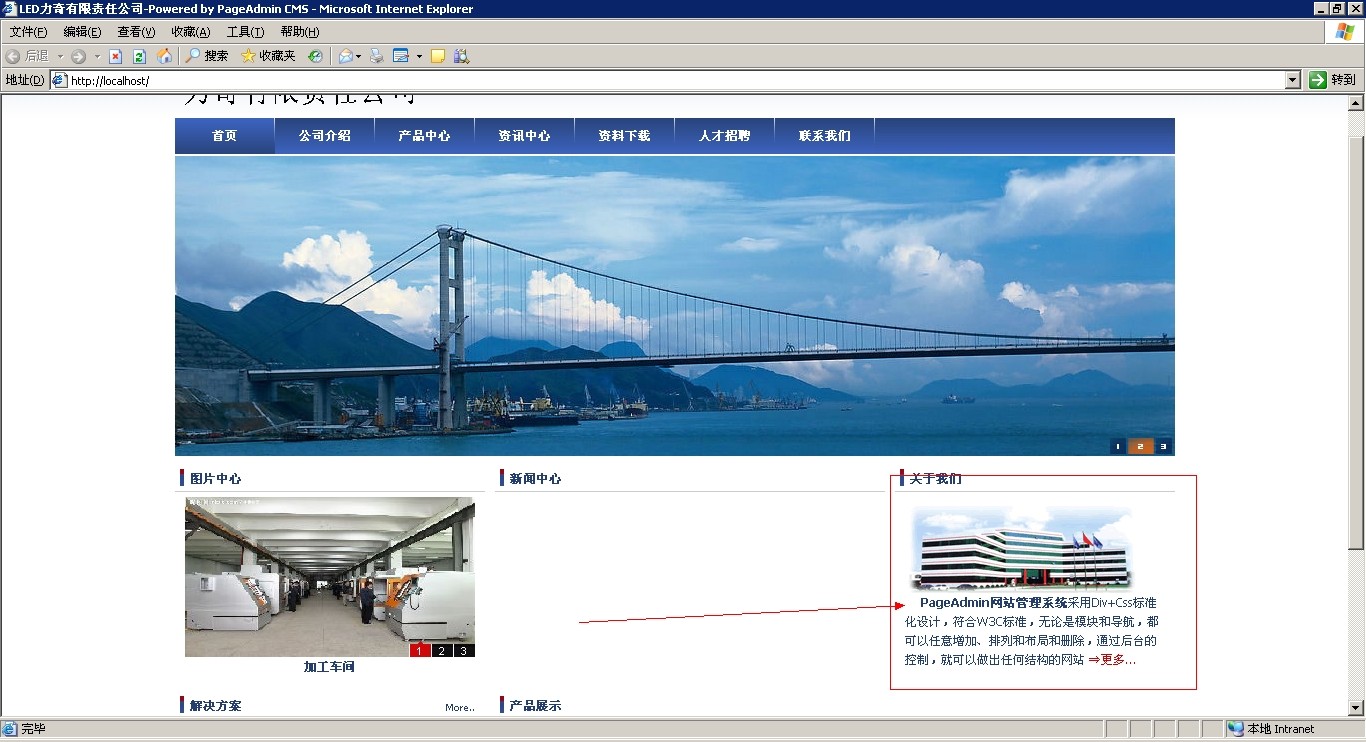Show image 2 in 图片中心 slideshow

click(x=442, y=651)
